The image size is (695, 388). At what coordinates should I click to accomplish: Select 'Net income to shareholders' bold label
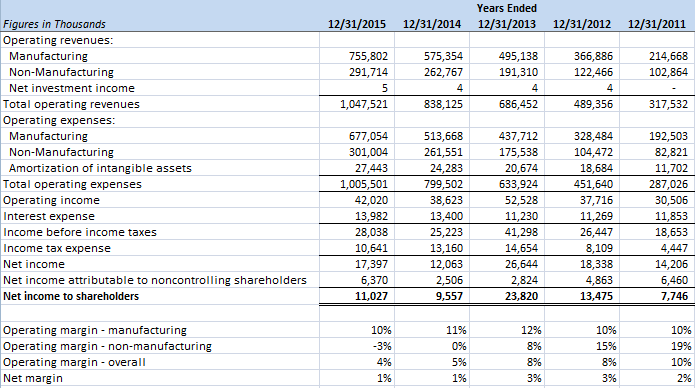coord(71,296)
